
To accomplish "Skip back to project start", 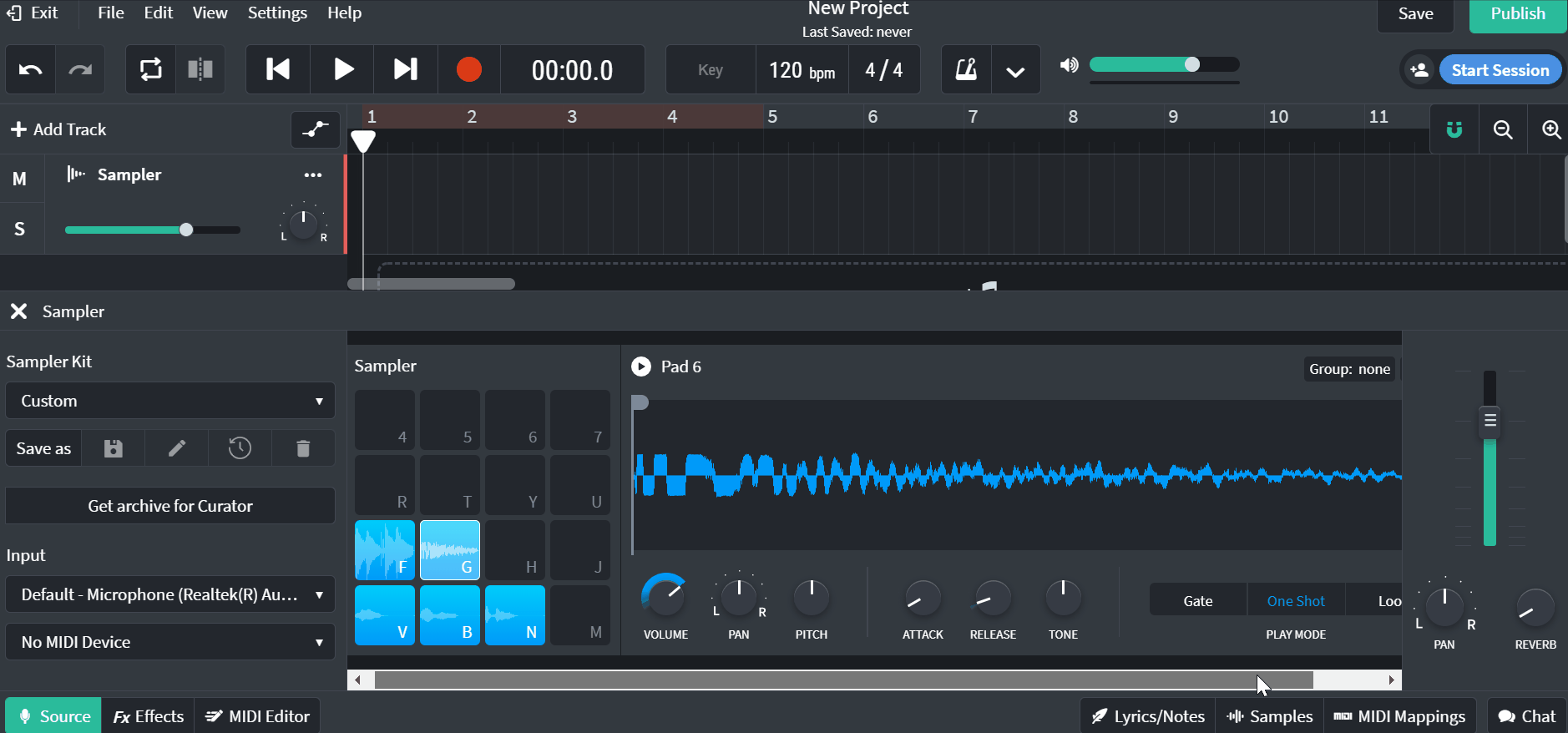I will (x=278, y=69).
